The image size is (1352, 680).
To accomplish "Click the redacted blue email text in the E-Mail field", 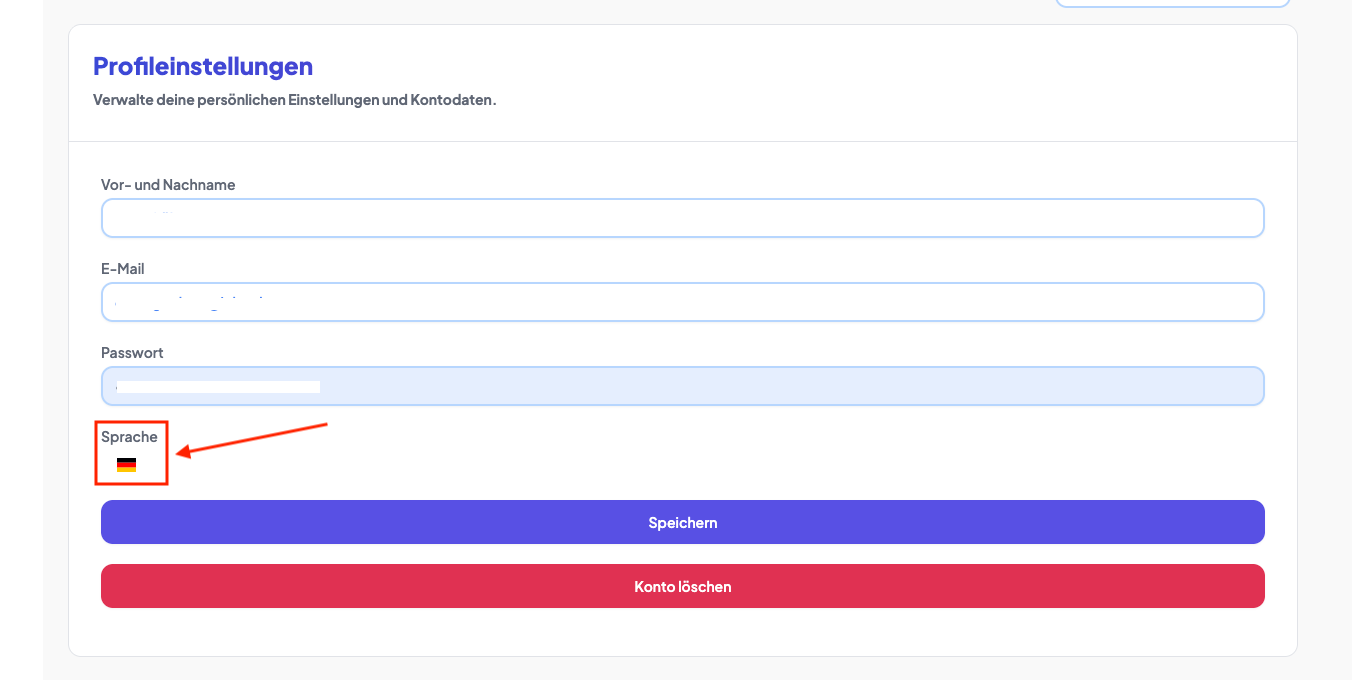I will point(189,300).
